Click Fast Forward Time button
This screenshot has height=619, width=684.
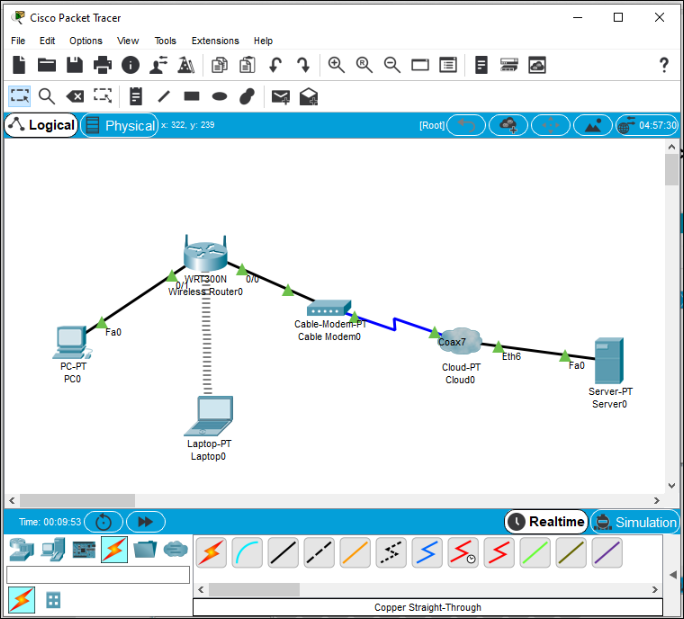[x=145, y=522]
